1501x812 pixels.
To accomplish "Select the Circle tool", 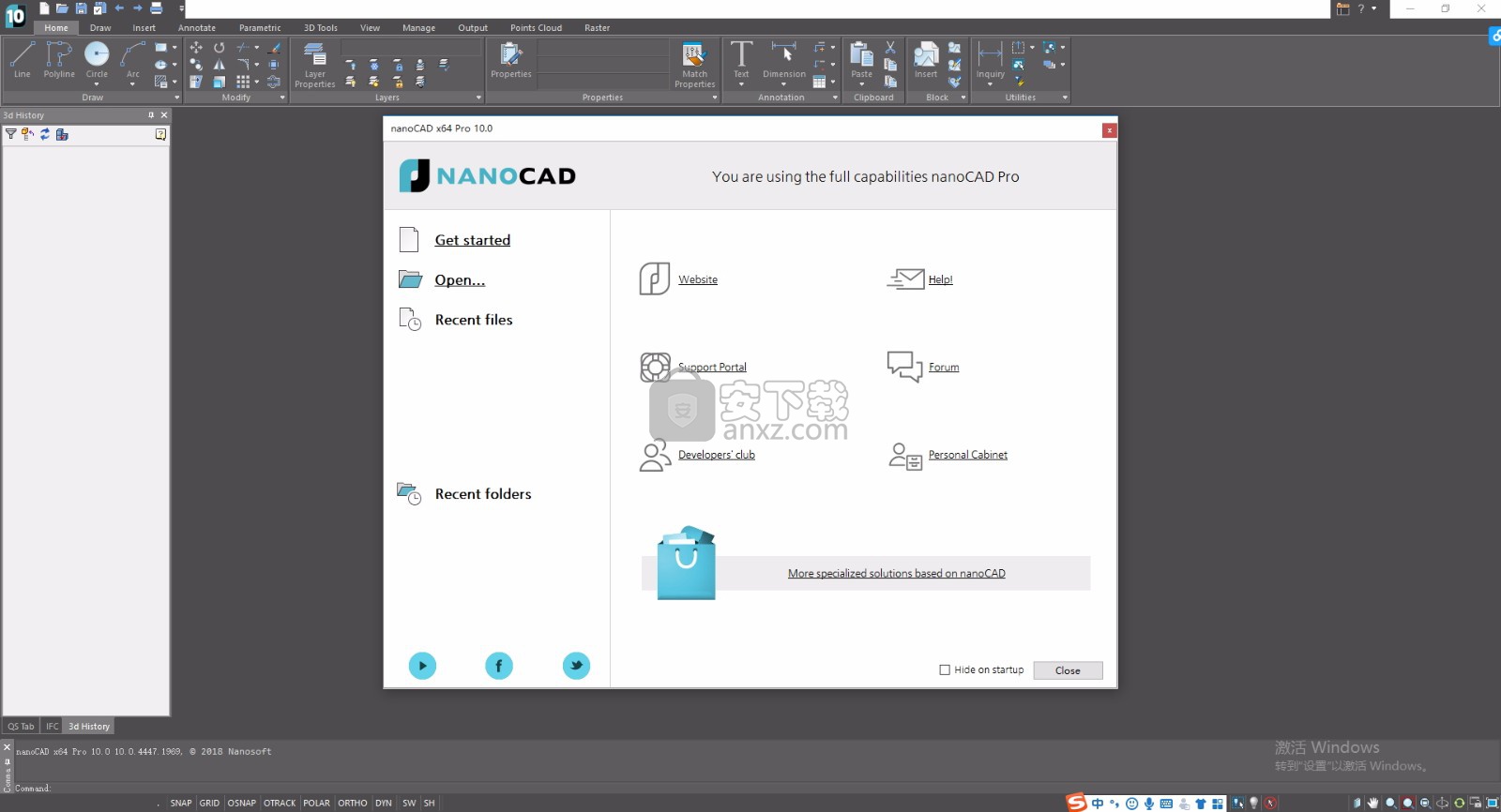I will click(97, 60).
